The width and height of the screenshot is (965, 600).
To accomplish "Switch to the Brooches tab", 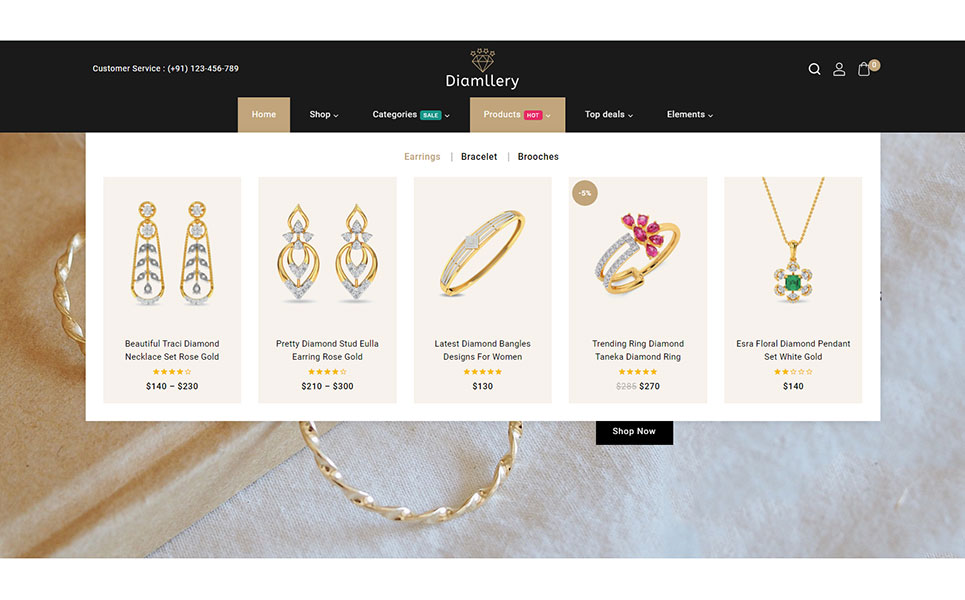I will coord(538,157).
